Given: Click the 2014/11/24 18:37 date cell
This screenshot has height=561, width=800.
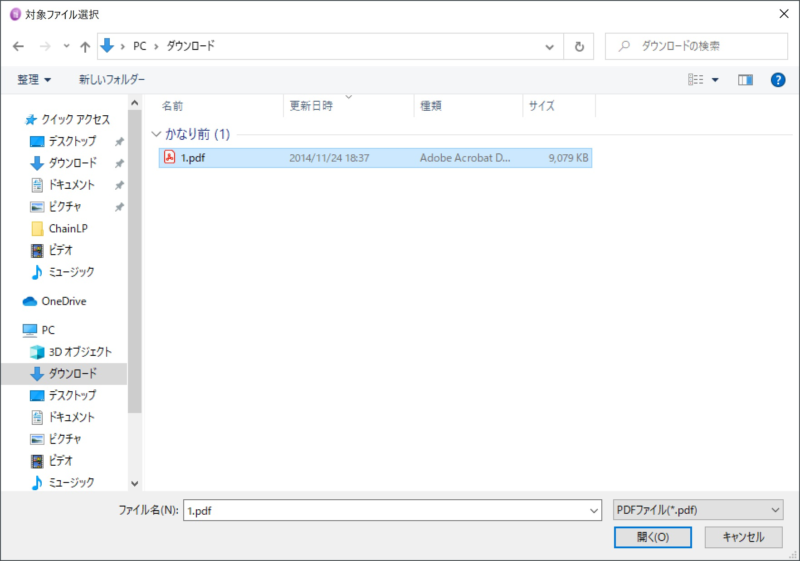Looking at the screenshot, I should point(329,158).
